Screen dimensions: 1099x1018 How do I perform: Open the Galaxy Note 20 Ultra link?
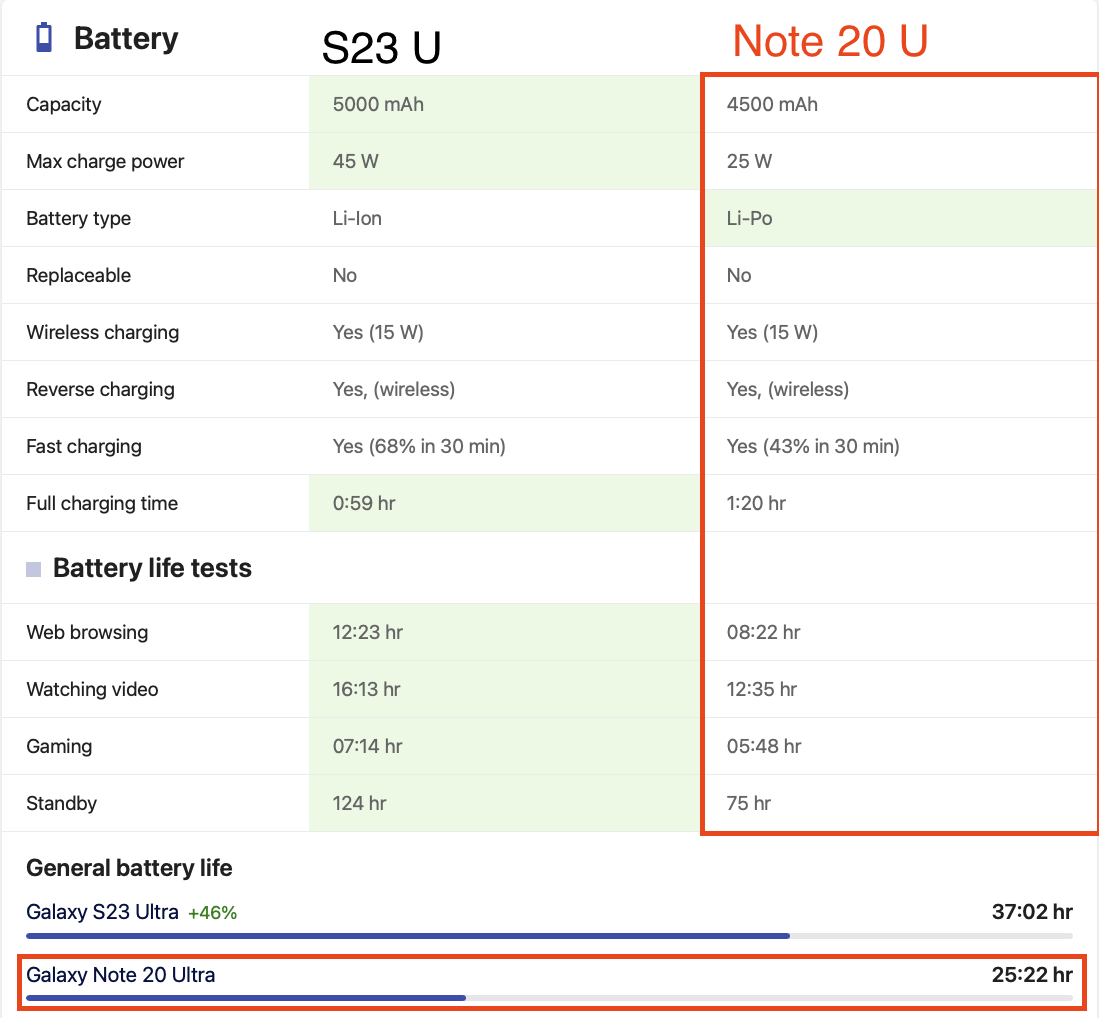click(x=121, y=975)
